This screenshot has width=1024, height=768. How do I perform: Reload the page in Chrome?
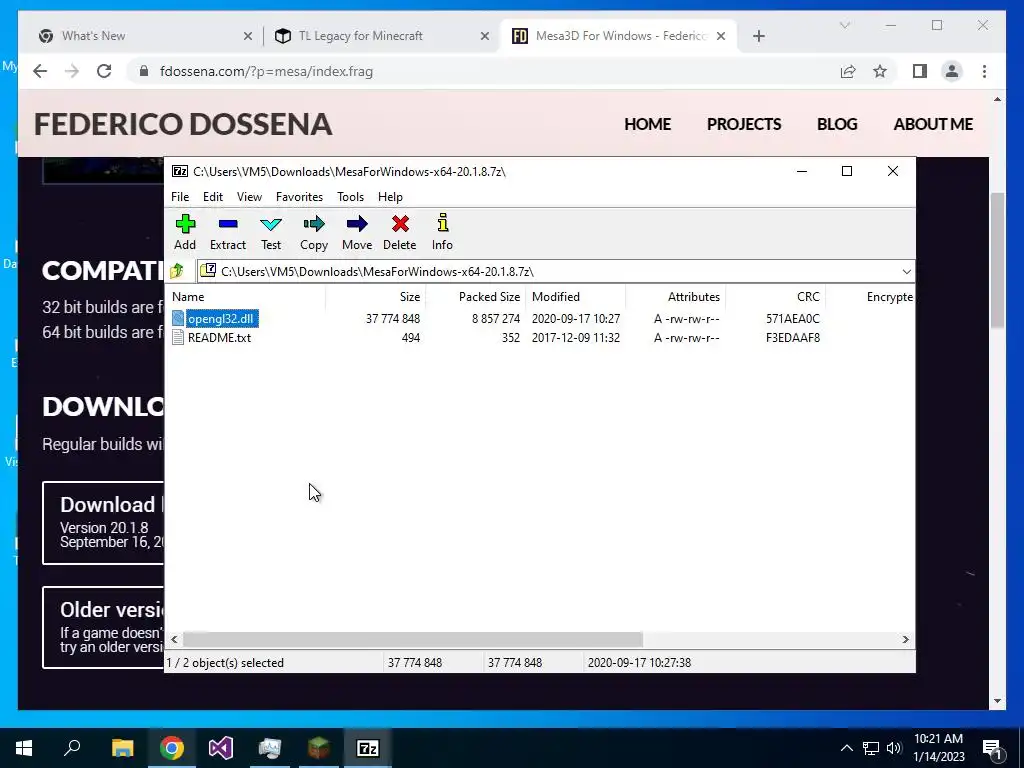tap(104, 71)
